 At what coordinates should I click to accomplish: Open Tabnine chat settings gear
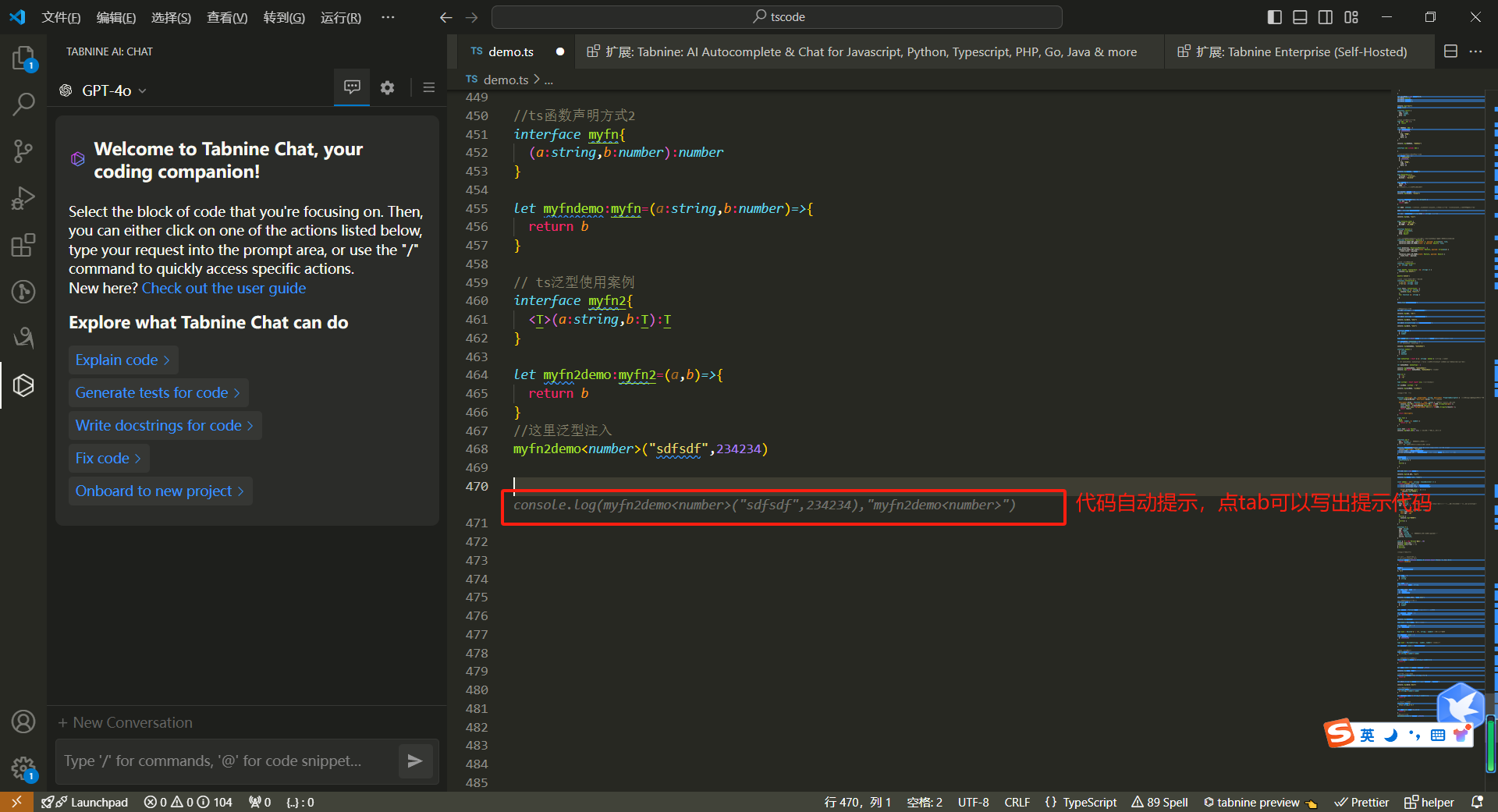pyautogui.click(x=387, y=87)
